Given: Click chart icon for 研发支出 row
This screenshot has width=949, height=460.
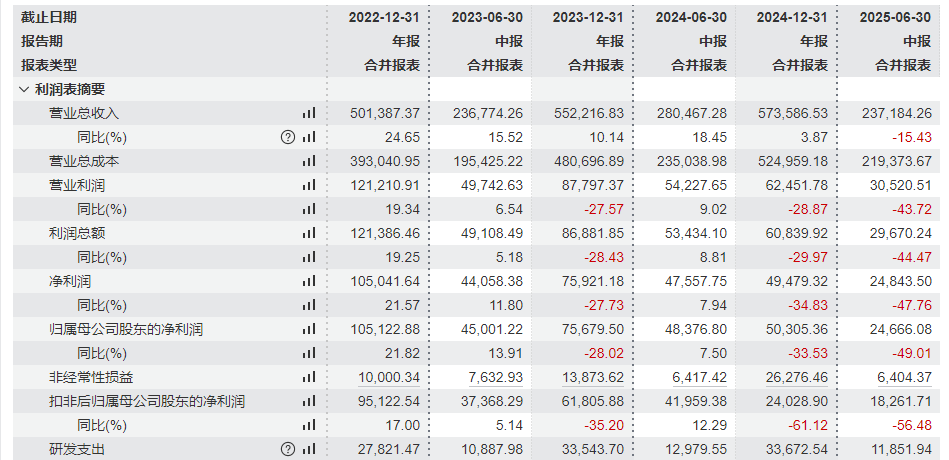Looking at the screenshot, I should click(x=308, y=449).
